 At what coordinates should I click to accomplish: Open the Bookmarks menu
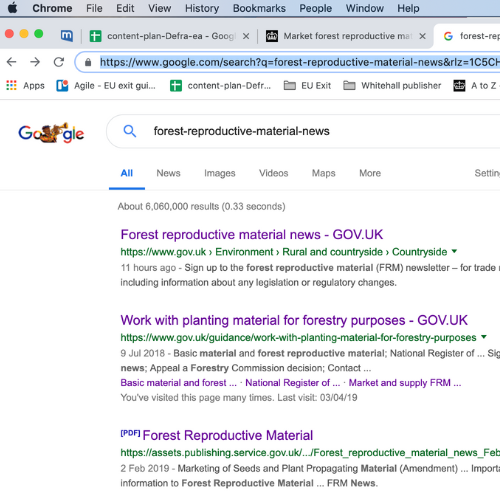259,8
